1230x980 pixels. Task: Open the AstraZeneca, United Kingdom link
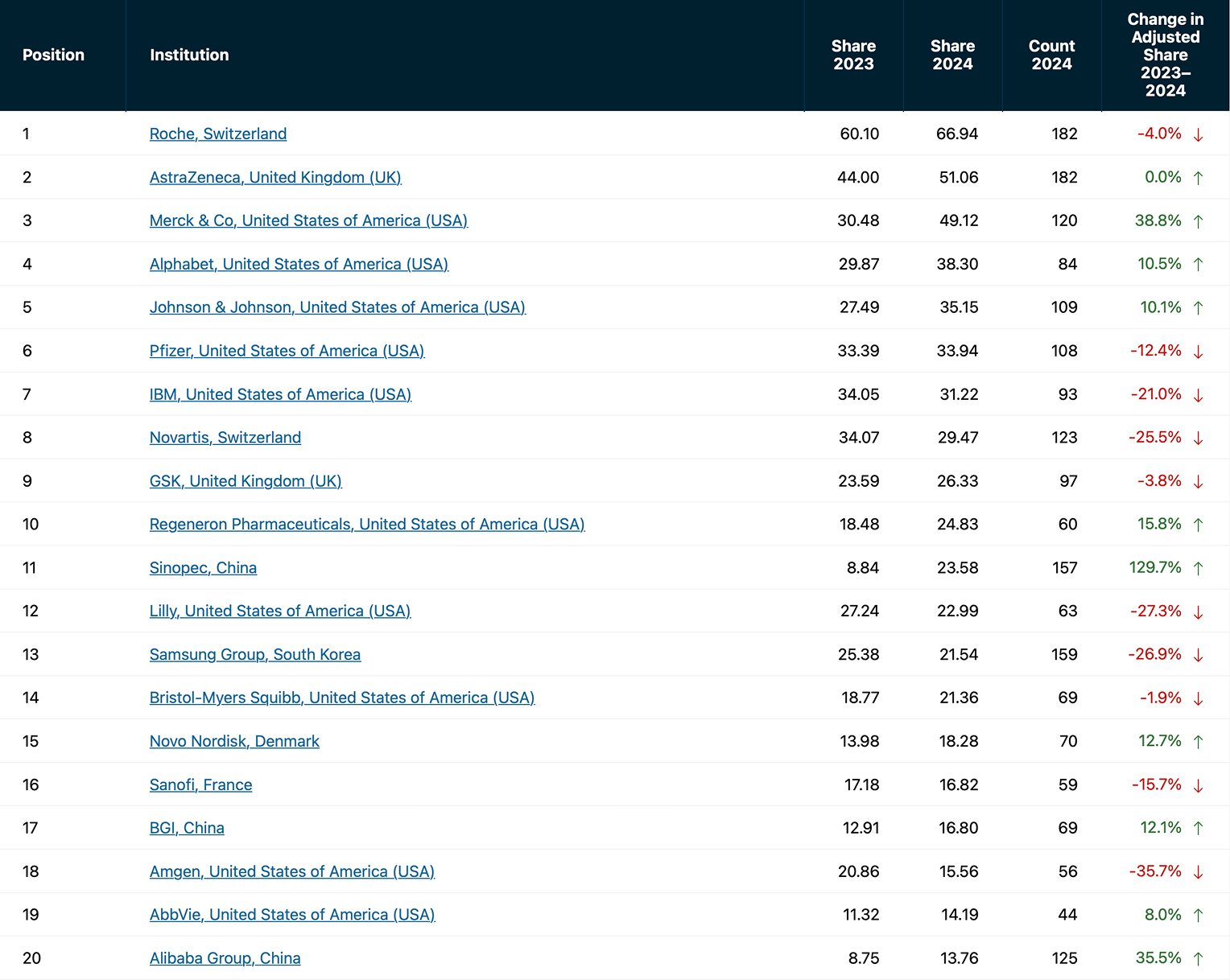(275, 177)
